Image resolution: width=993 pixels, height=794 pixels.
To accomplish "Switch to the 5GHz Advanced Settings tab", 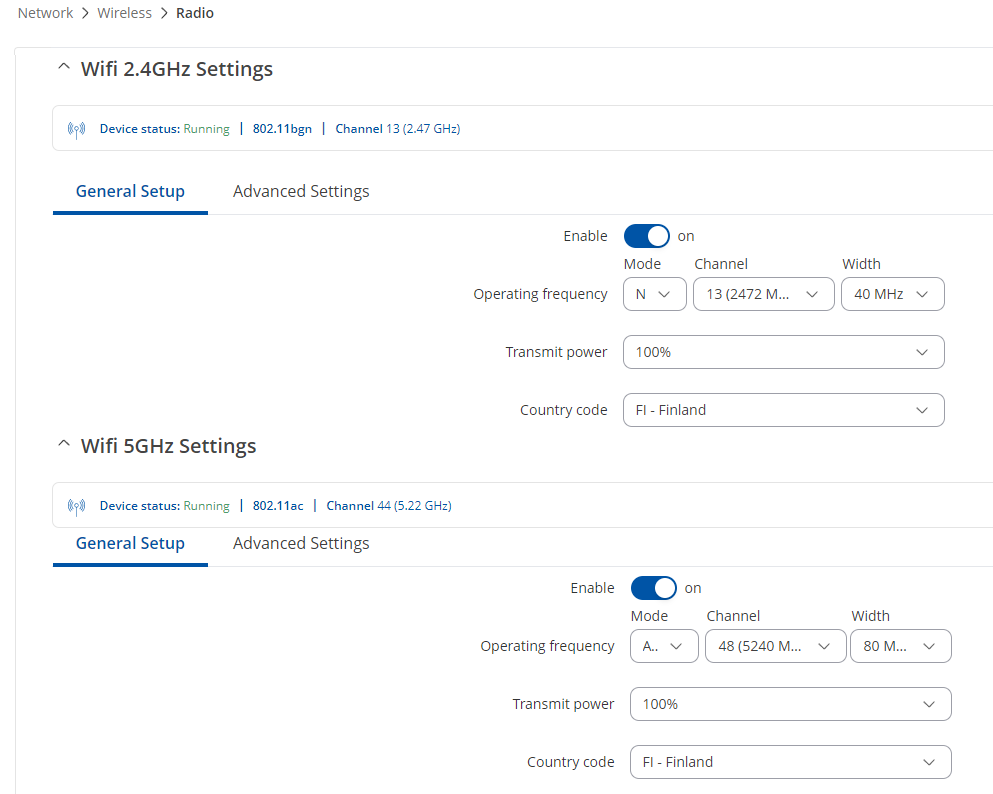I will [x=301, y=543].
